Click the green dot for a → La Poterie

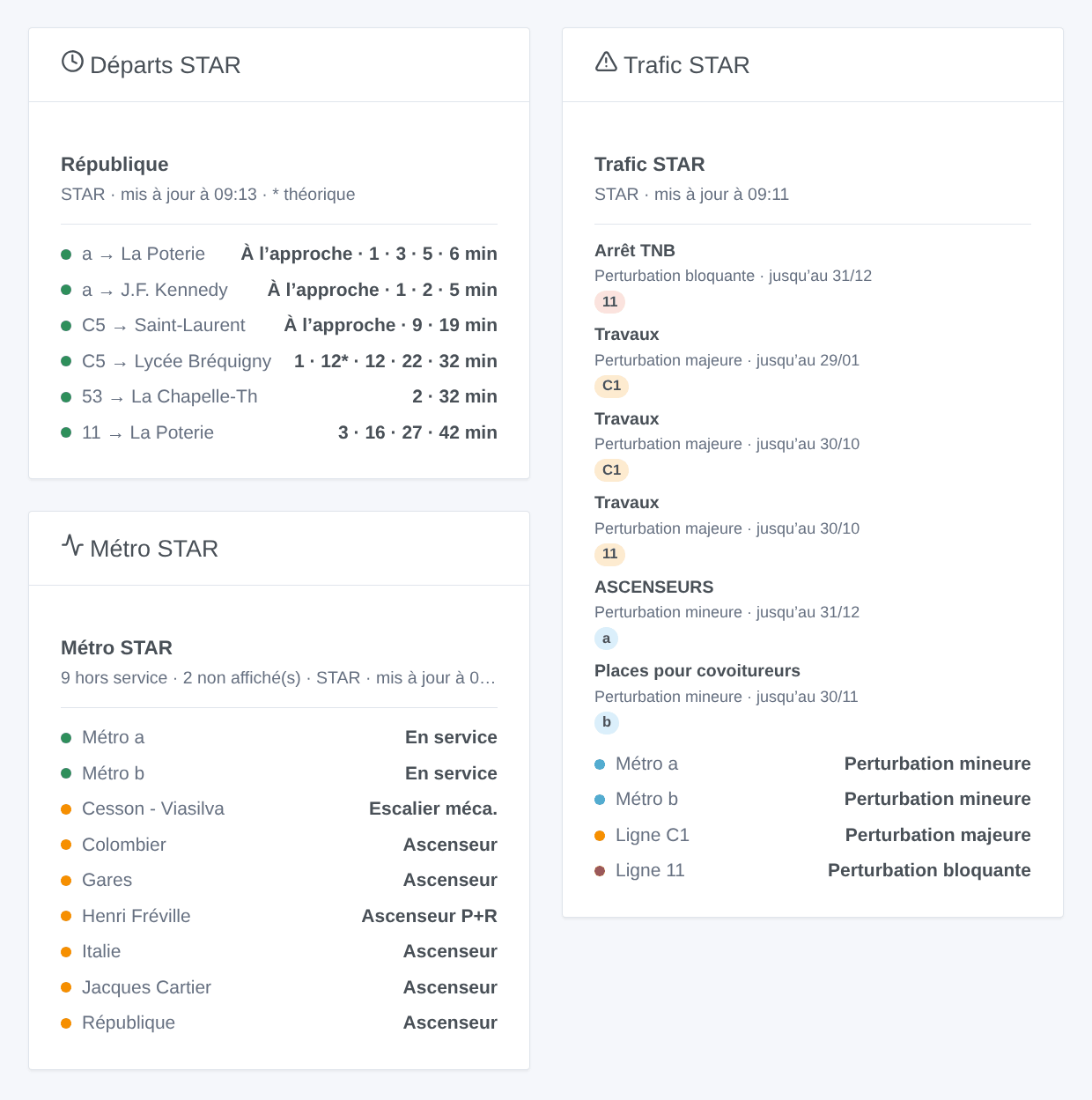pyautogui.click(x=66, y=255)
